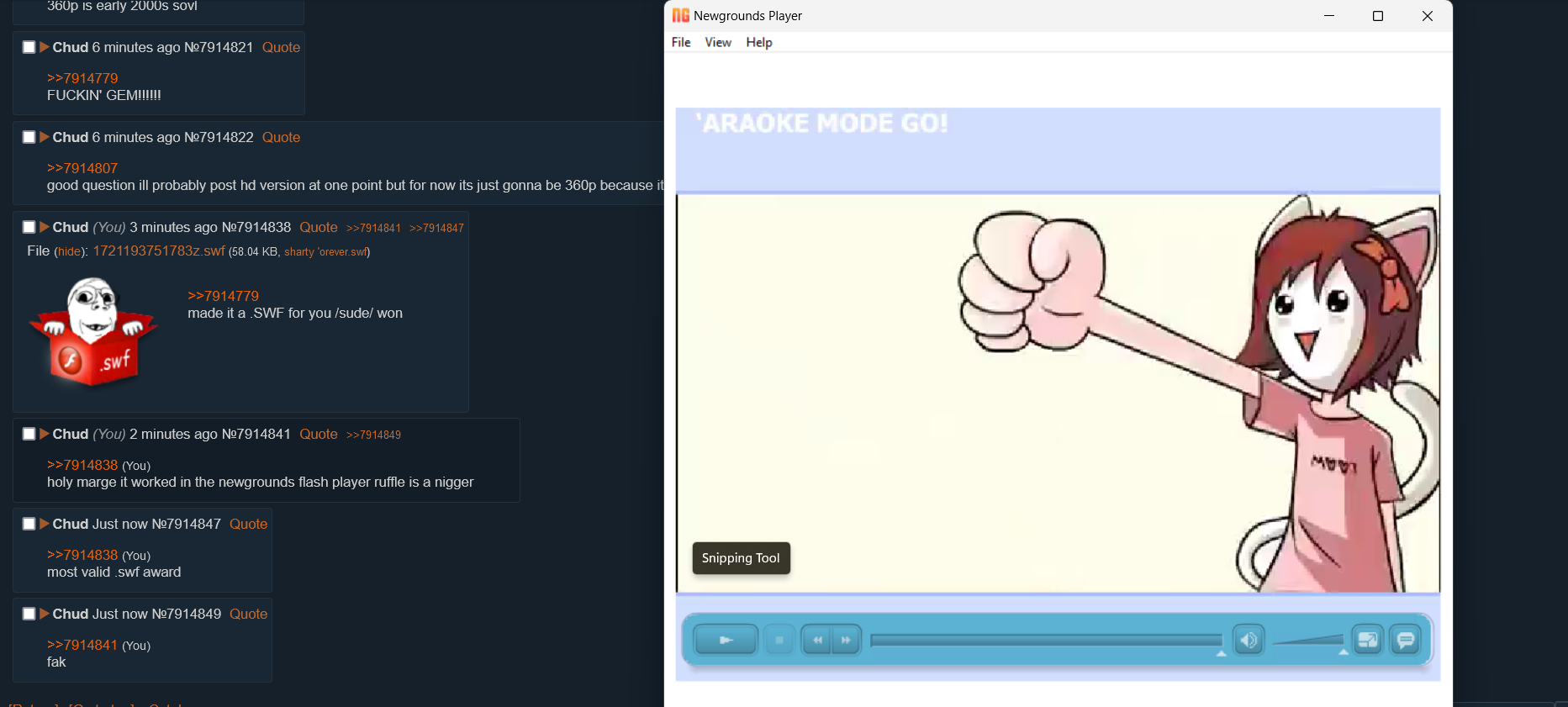
Task: Click the volume slider's white triangle handle
Action: click(x=1344, y=652)
